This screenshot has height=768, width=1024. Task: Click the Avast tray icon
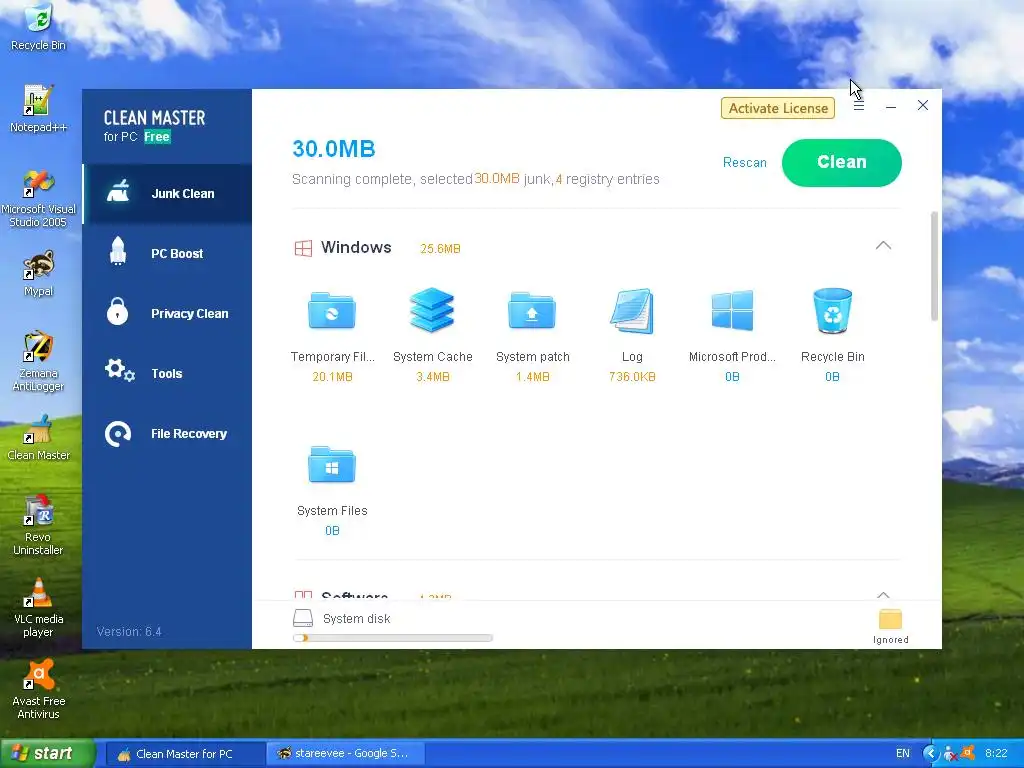[968, 753]
